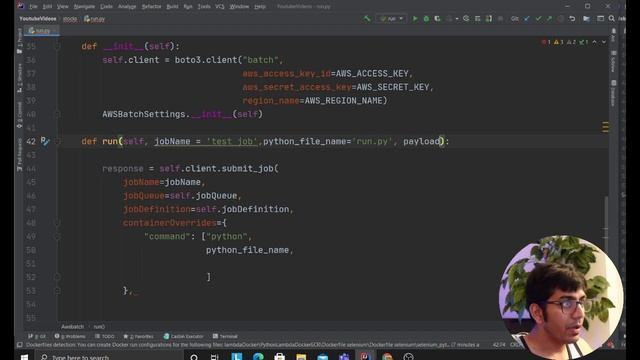Viewport: 640px width, 360px height.
Task: Open the Executor tool window tab
Action: 183,336
